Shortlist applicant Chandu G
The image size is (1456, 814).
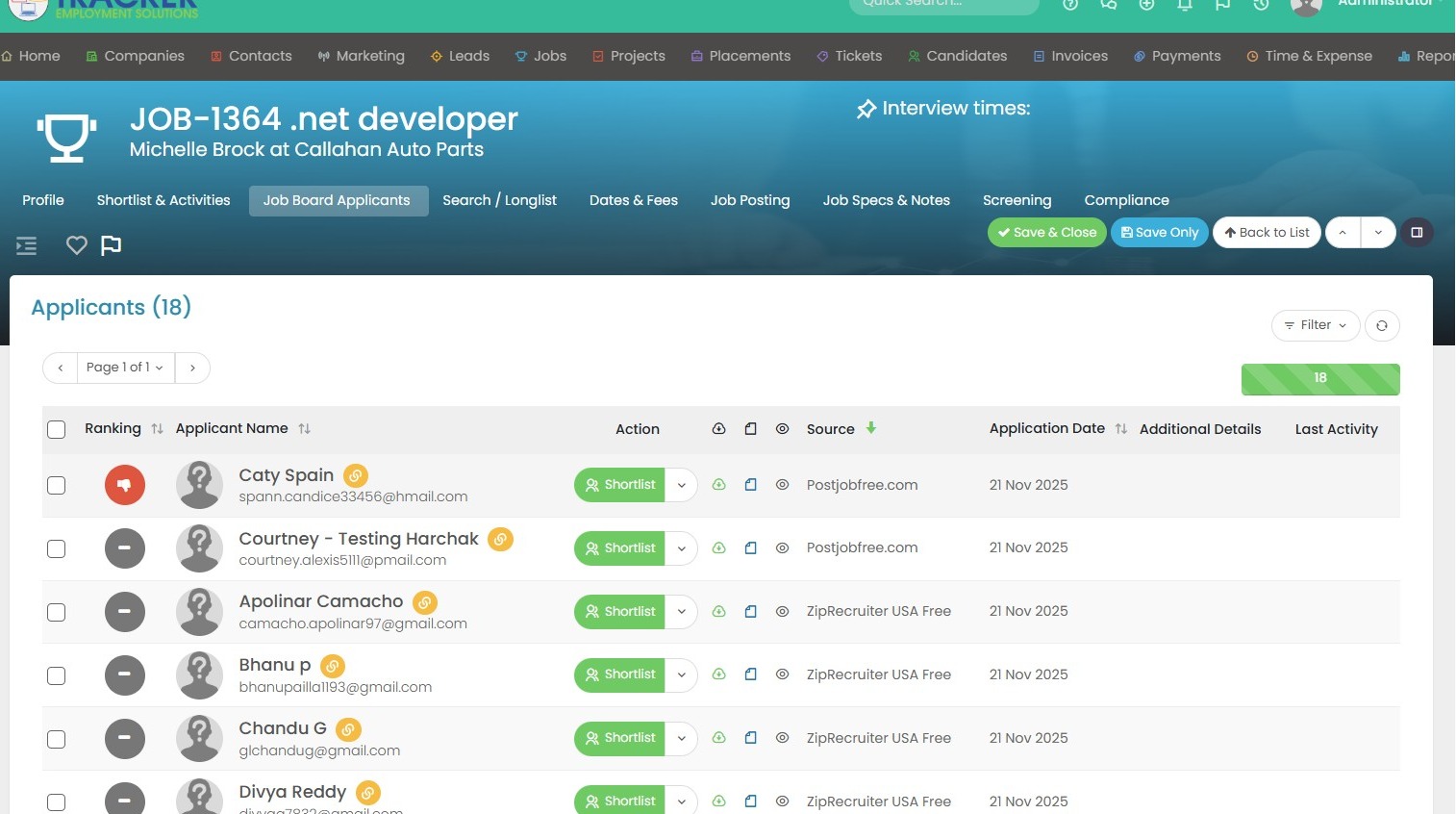(x=620, y=739)
